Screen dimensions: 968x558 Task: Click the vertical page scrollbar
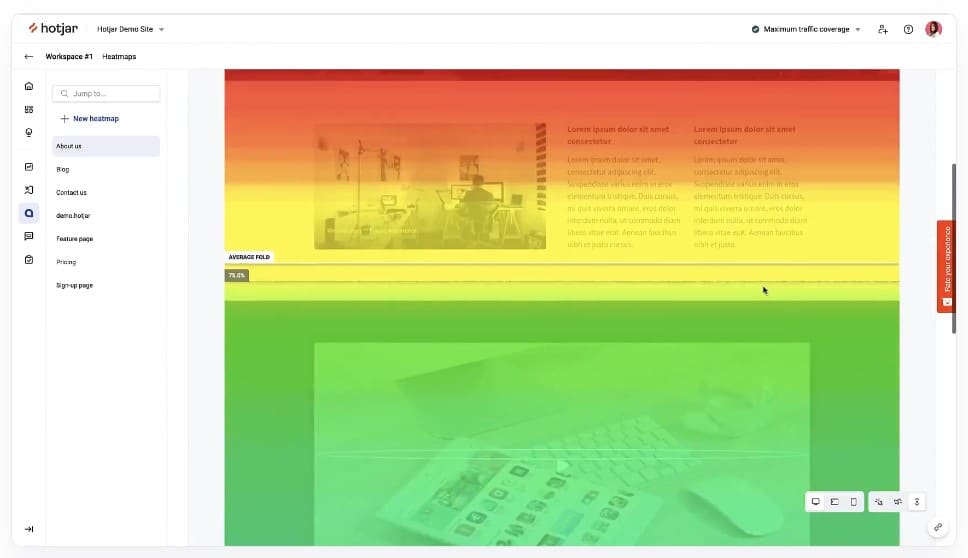click(x=954, y=248)
